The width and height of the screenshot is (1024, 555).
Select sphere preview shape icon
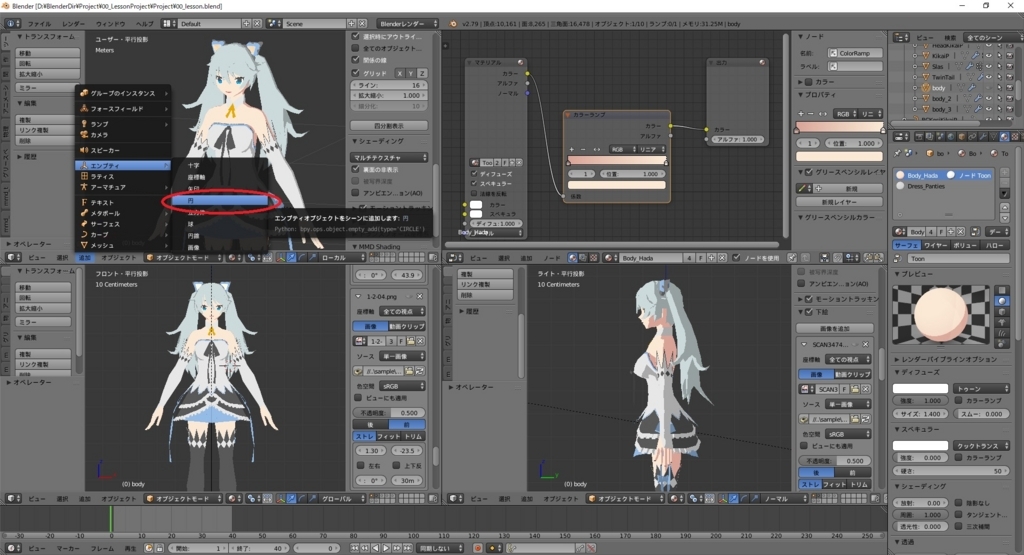[1002, 301]
